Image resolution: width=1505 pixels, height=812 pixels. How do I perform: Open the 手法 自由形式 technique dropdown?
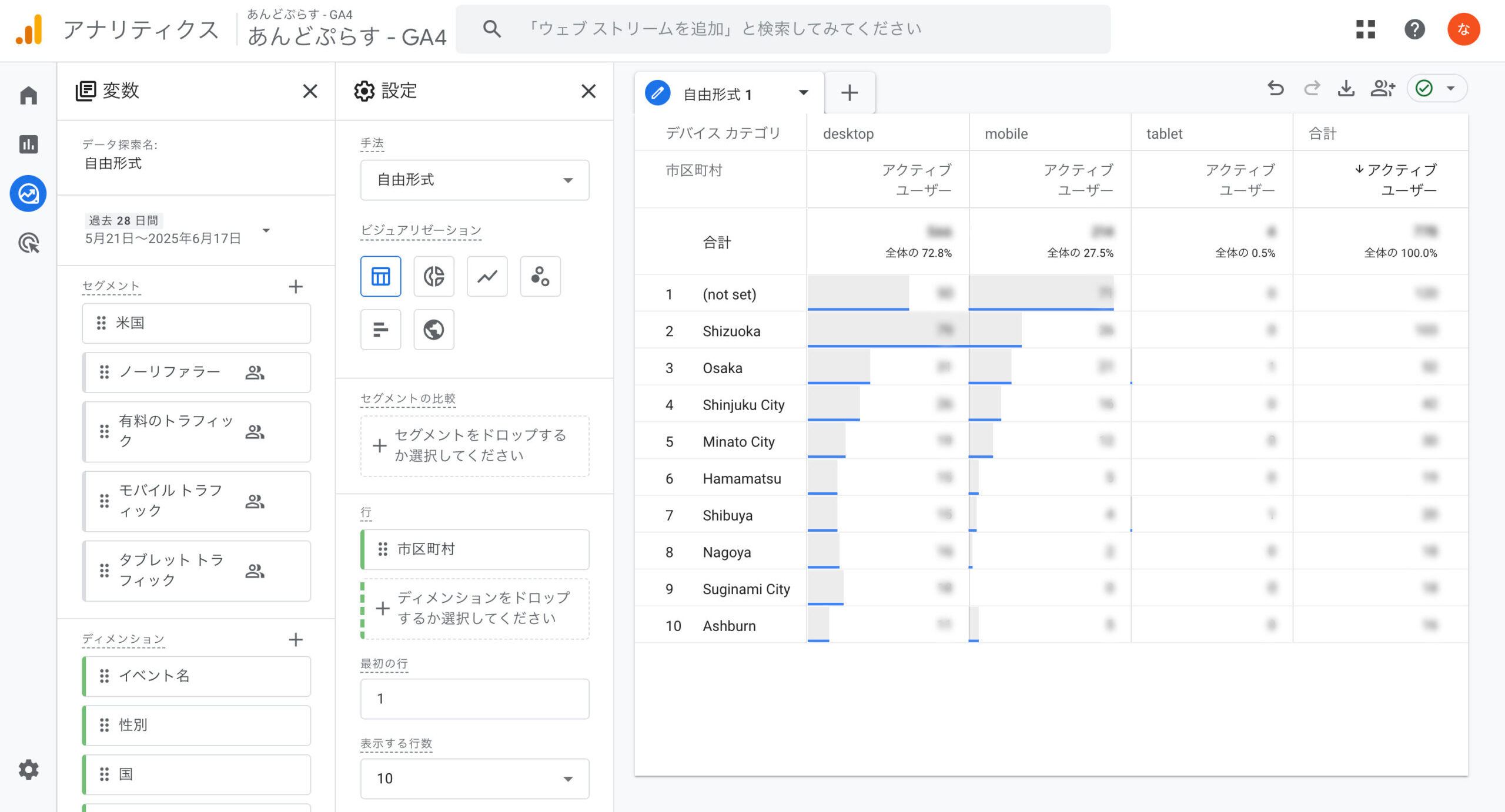pyautogui.click(x=474, y=180)
